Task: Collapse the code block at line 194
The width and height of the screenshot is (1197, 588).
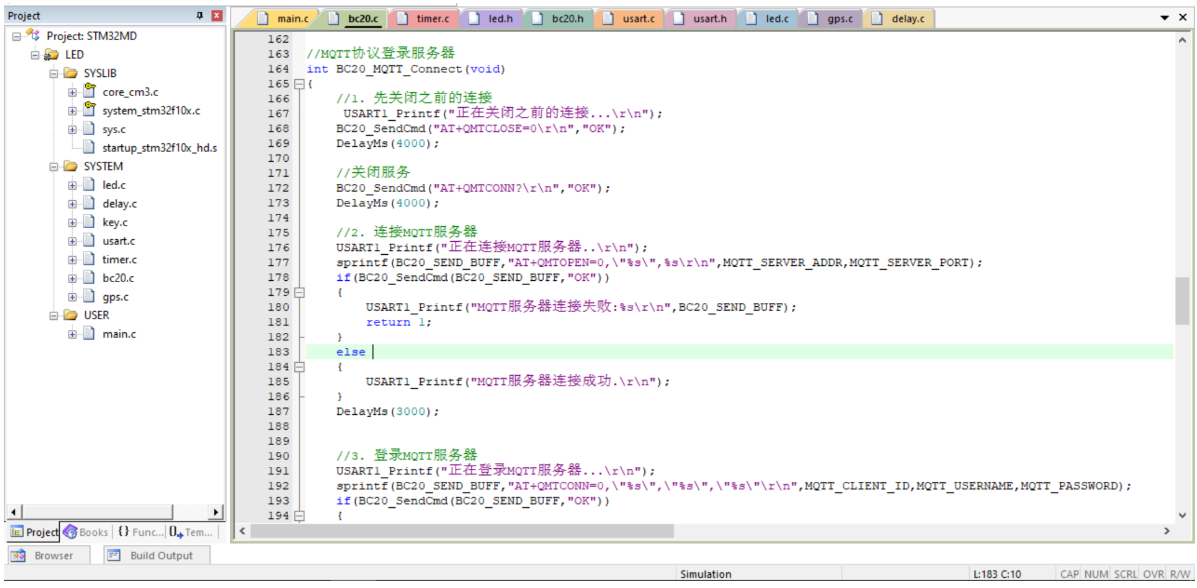Action: (x=299, y=516)
